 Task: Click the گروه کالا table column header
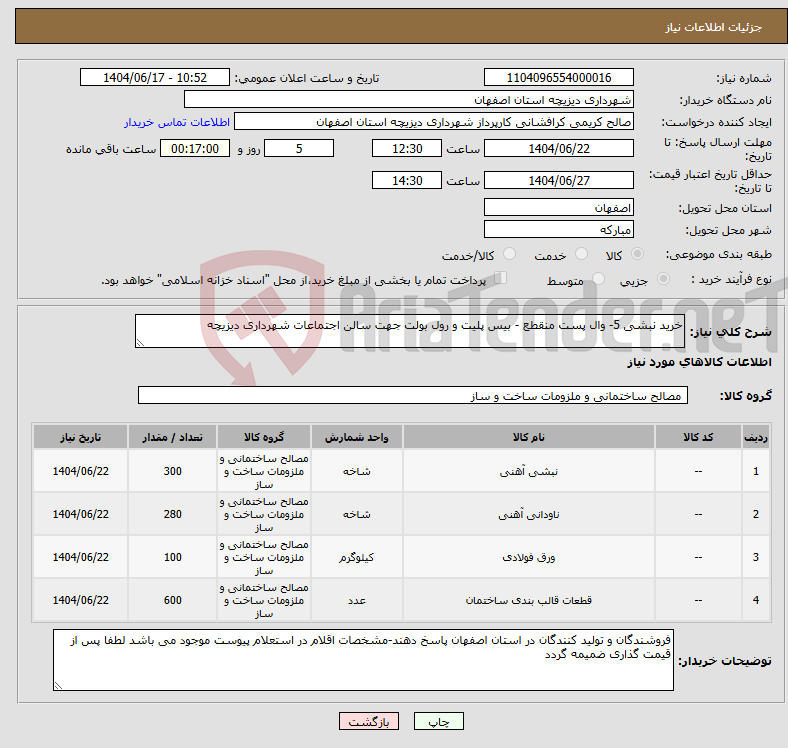(x=264, y=437)
